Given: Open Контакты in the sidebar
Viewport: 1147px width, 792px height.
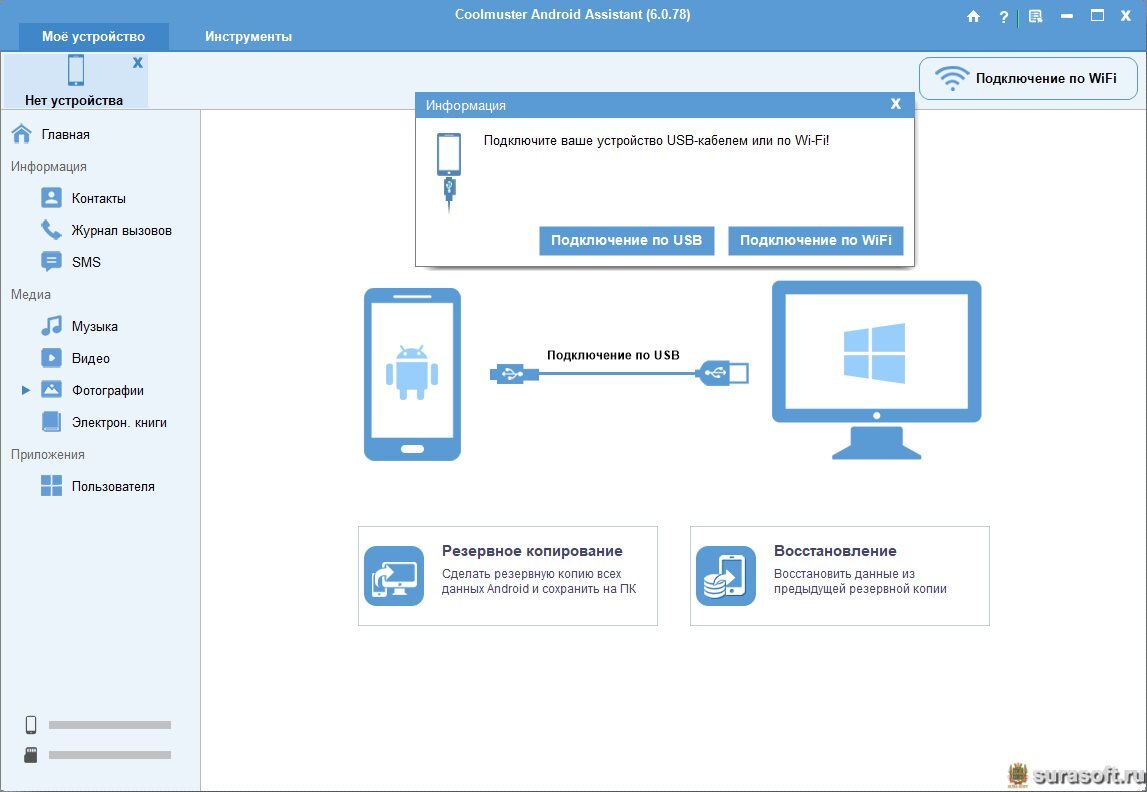Looking at the screenshot, I should tap(100, 198).
